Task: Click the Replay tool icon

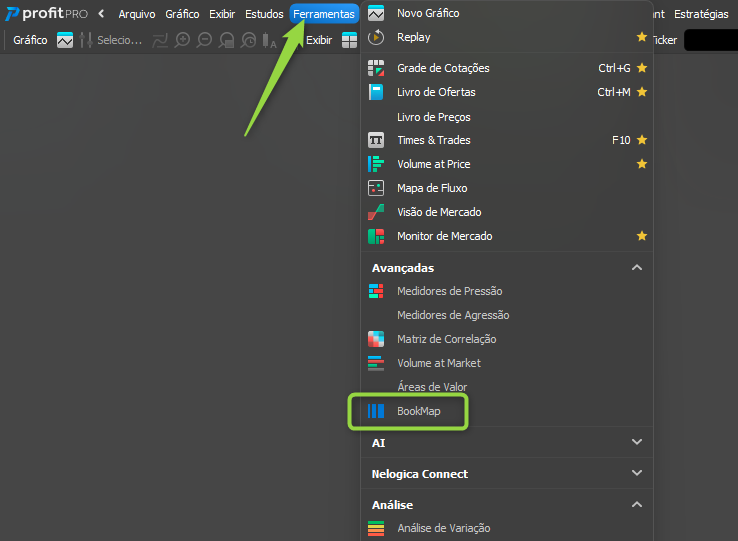Action: (376, 37)
